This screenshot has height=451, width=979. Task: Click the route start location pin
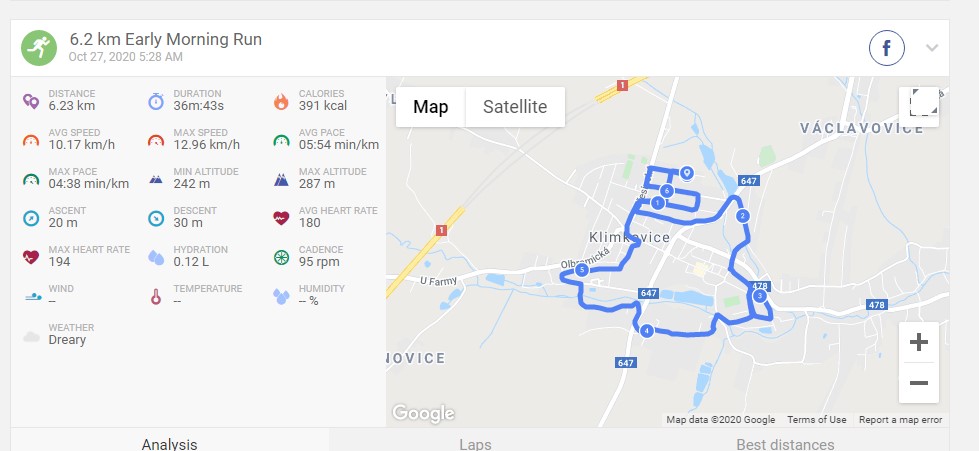pyautogui.click(x=687, y=172)
